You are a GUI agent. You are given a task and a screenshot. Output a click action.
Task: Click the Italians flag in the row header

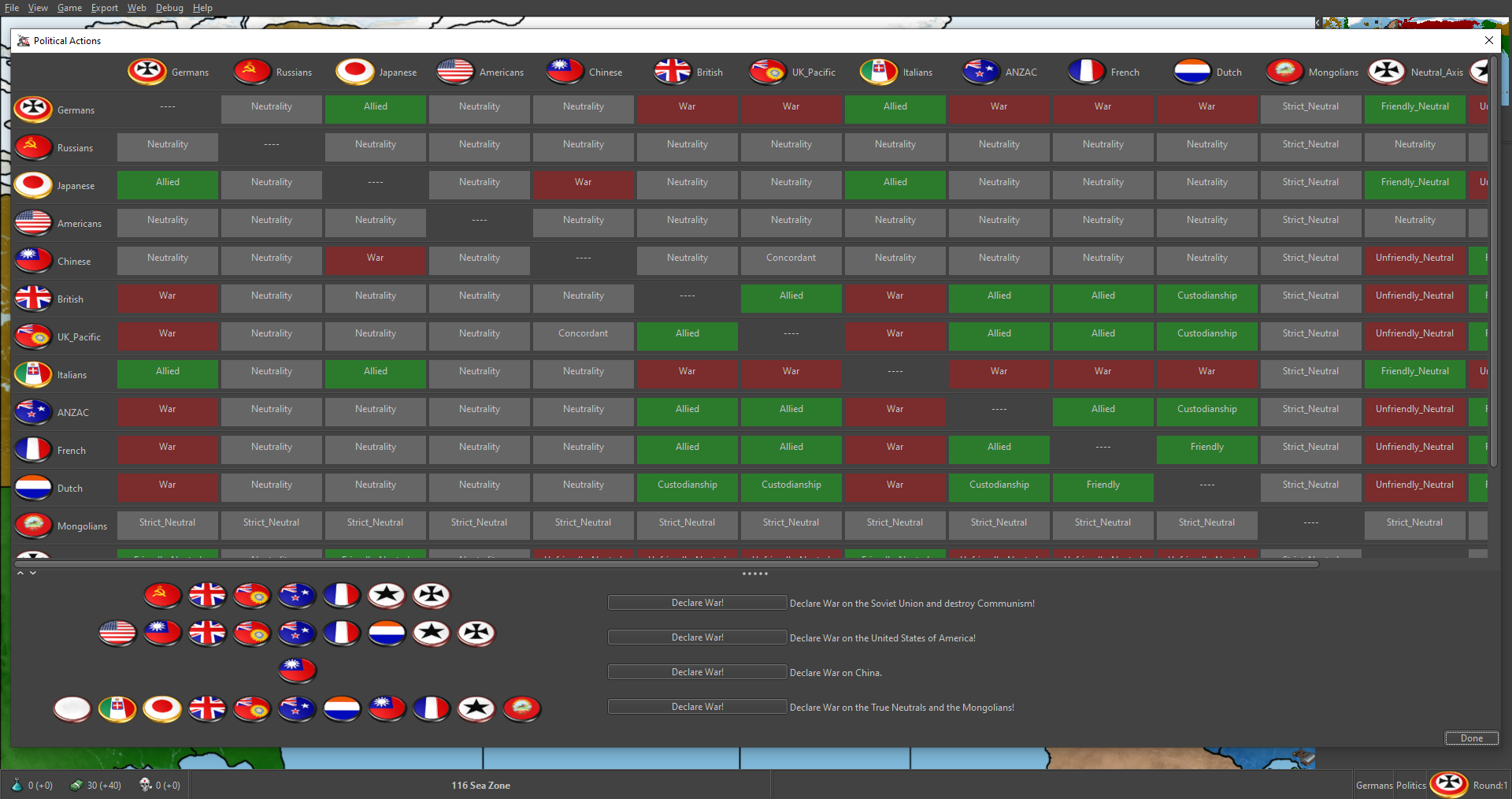(x=33, y=374)
